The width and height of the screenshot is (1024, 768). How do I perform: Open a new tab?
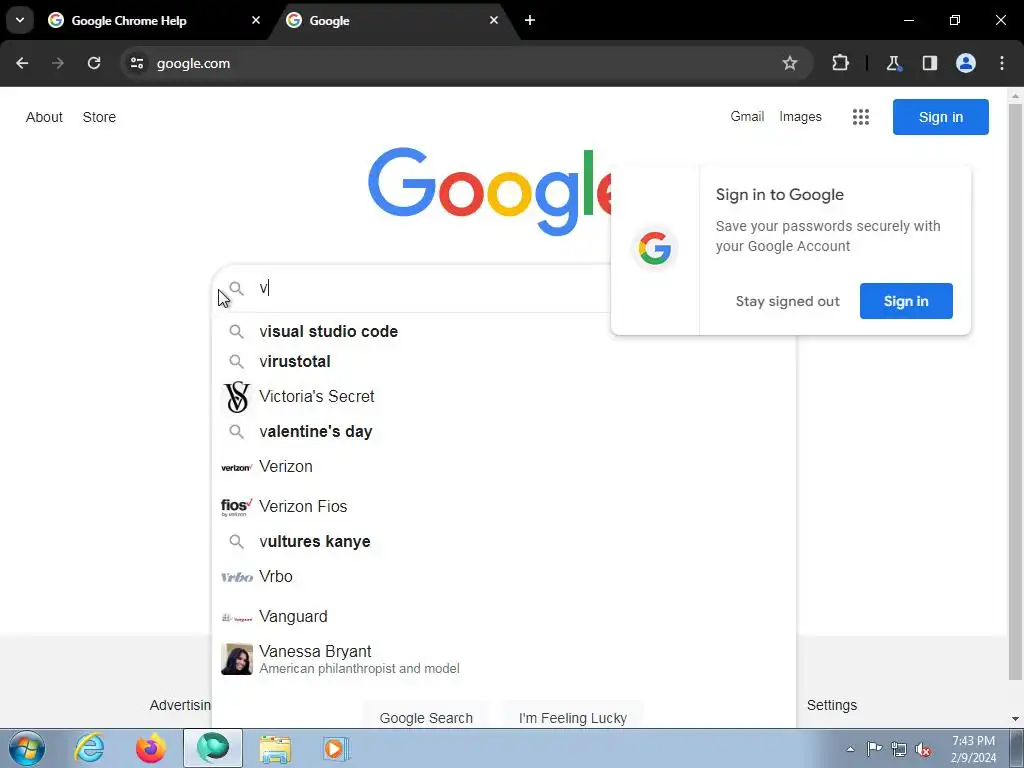(x=530, y=20)
